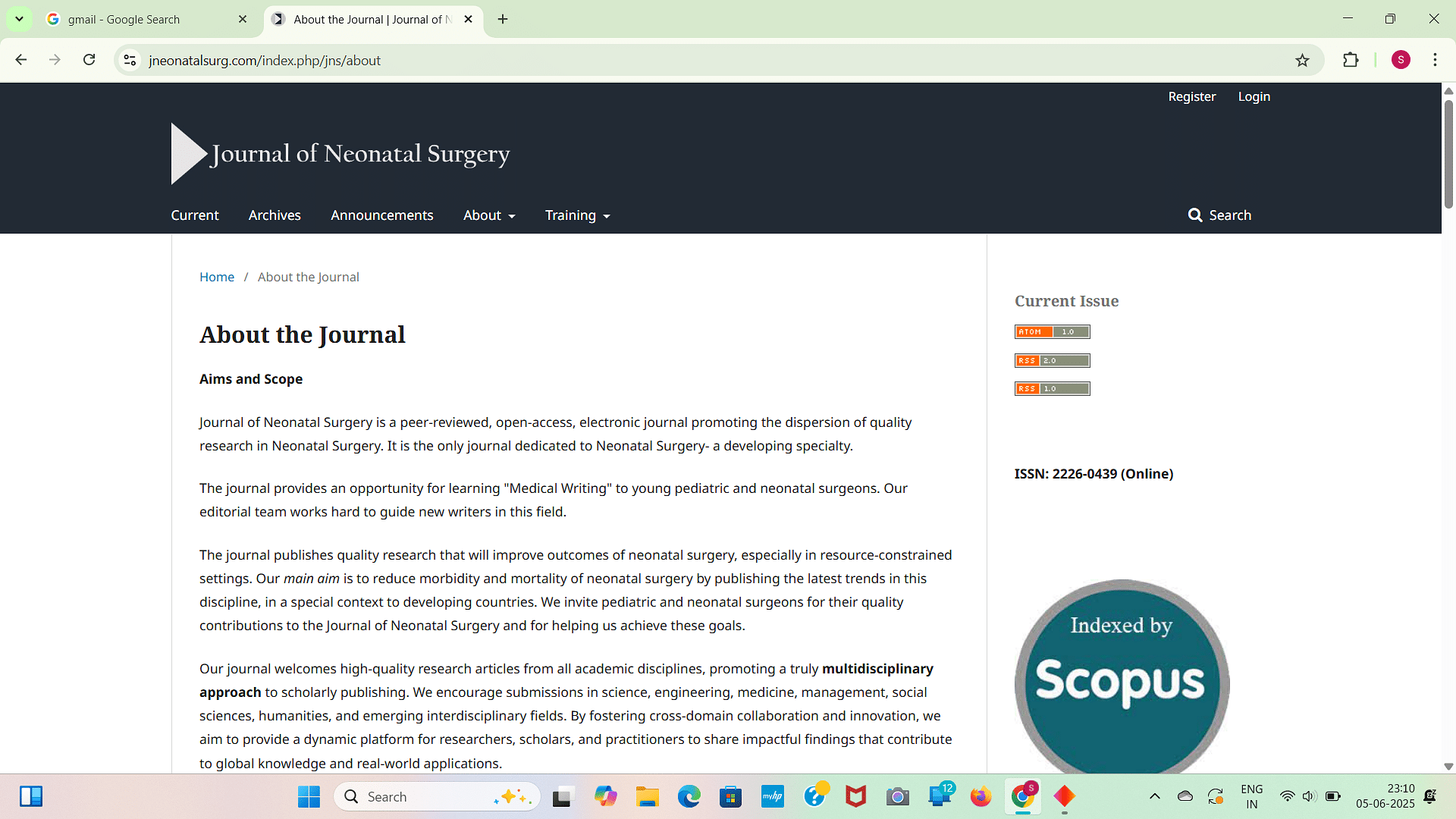The height and width of the screenshot is (819, 1456).
Task: Open File Explorer from the taskbar
Action: [x=647, y=796]
